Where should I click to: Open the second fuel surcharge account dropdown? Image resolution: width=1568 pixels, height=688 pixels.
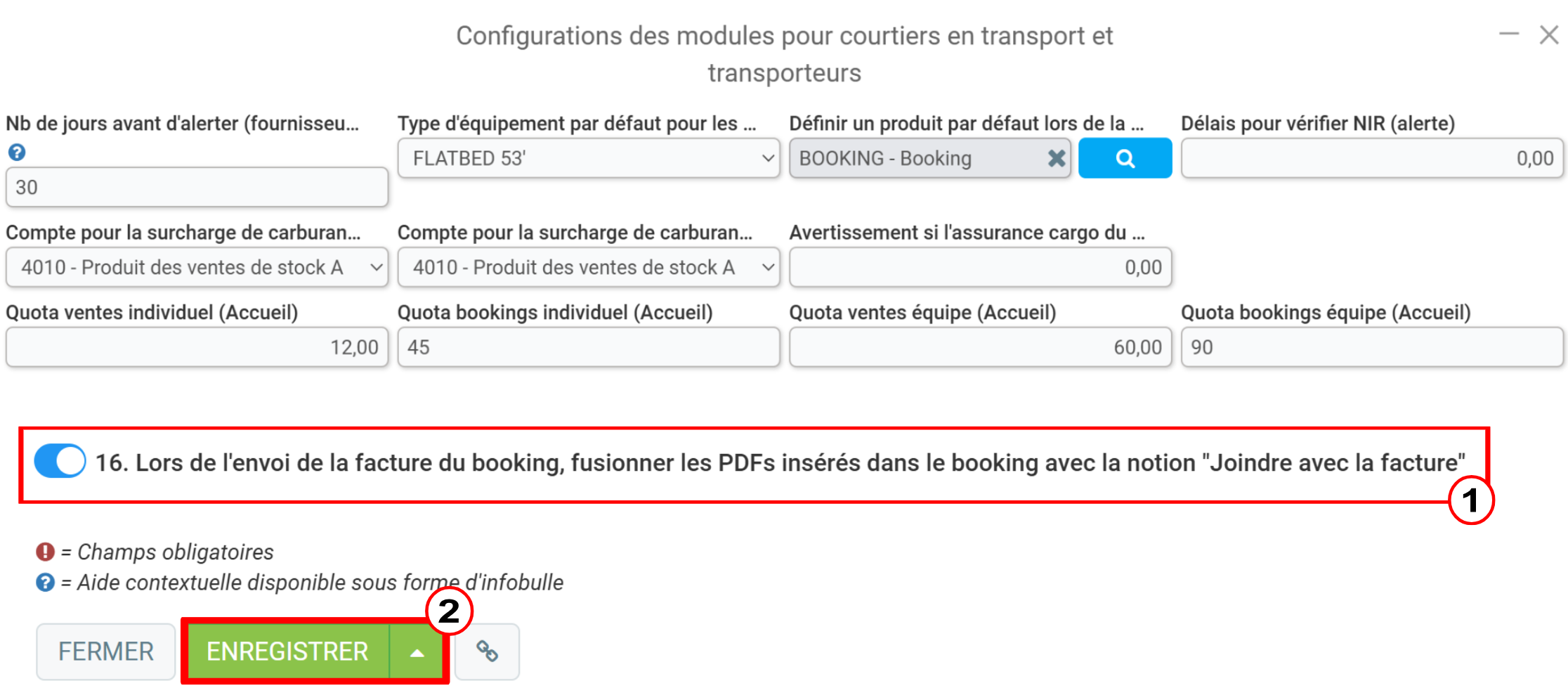(589, 267)
